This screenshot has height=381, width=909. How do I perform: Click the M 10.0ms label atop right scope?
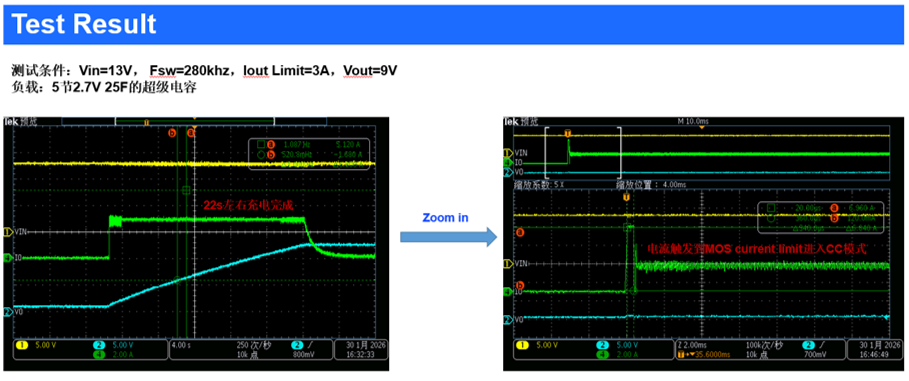[693, 121]
